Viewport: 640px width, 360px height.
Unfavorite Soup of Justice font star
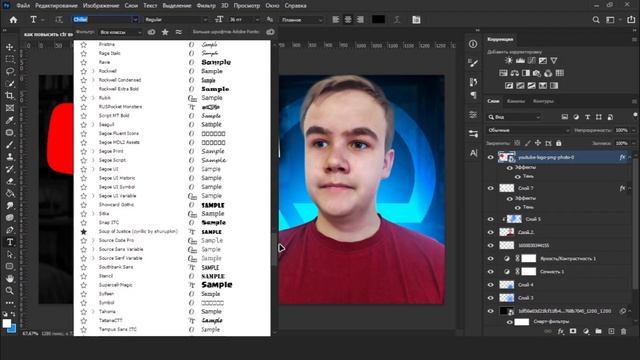pos(84,231)
